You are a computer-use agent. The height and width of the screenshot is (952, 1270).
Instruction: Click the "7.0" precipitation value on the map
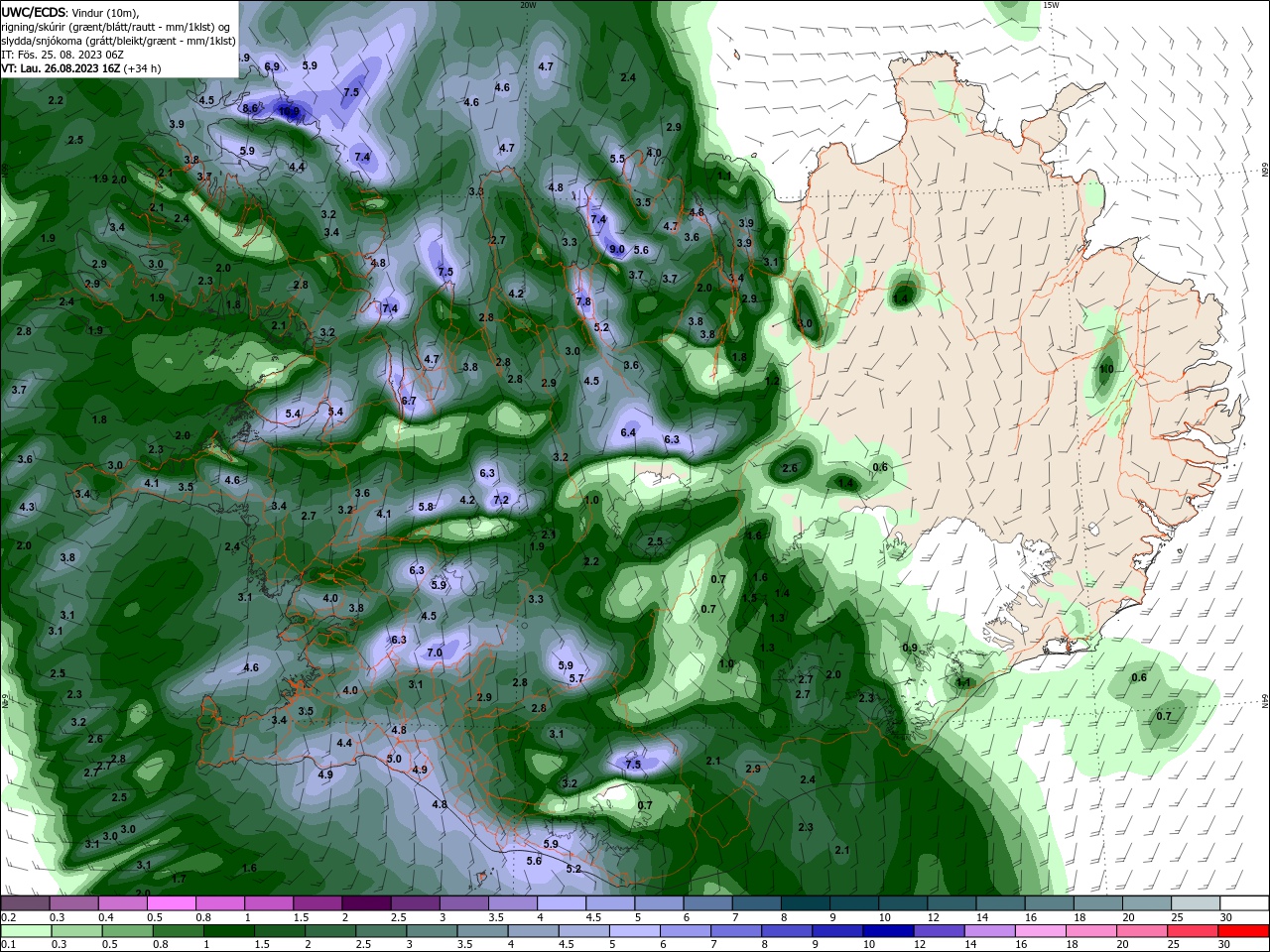point(435,653)
